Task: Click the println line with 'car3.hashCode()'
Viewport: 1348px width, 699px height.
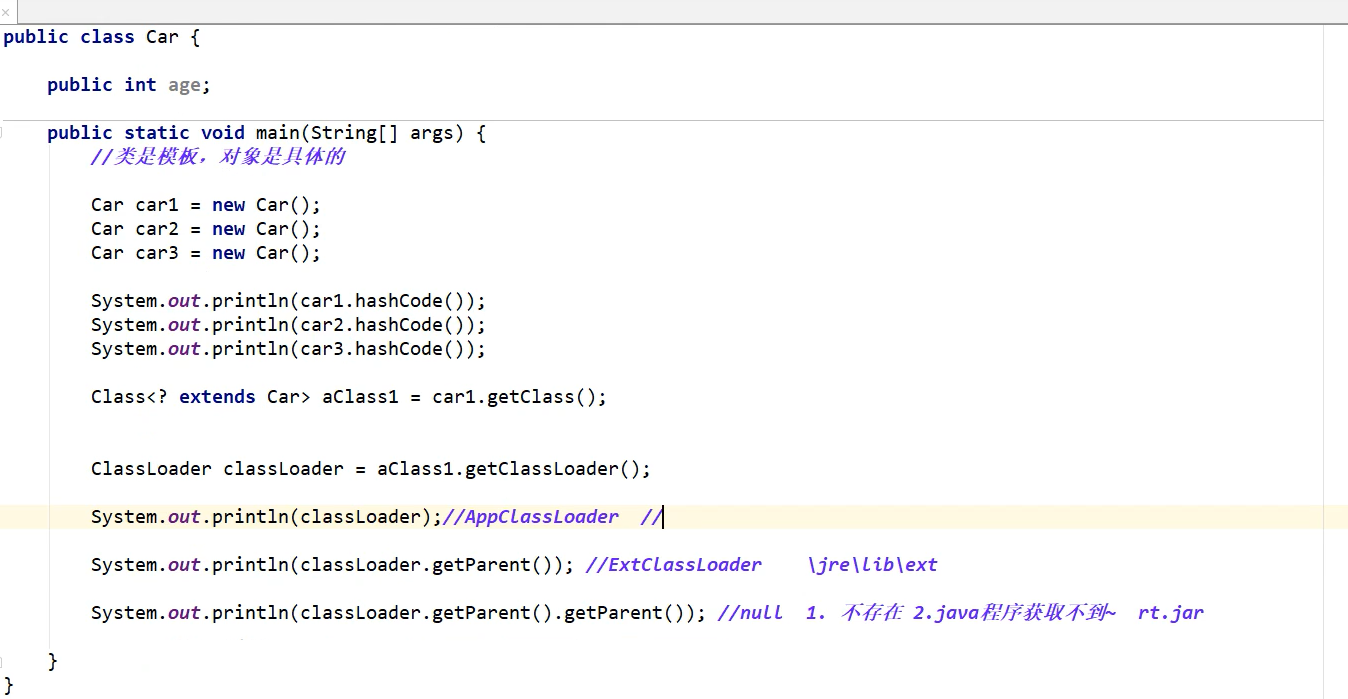Action: (288, 349)
